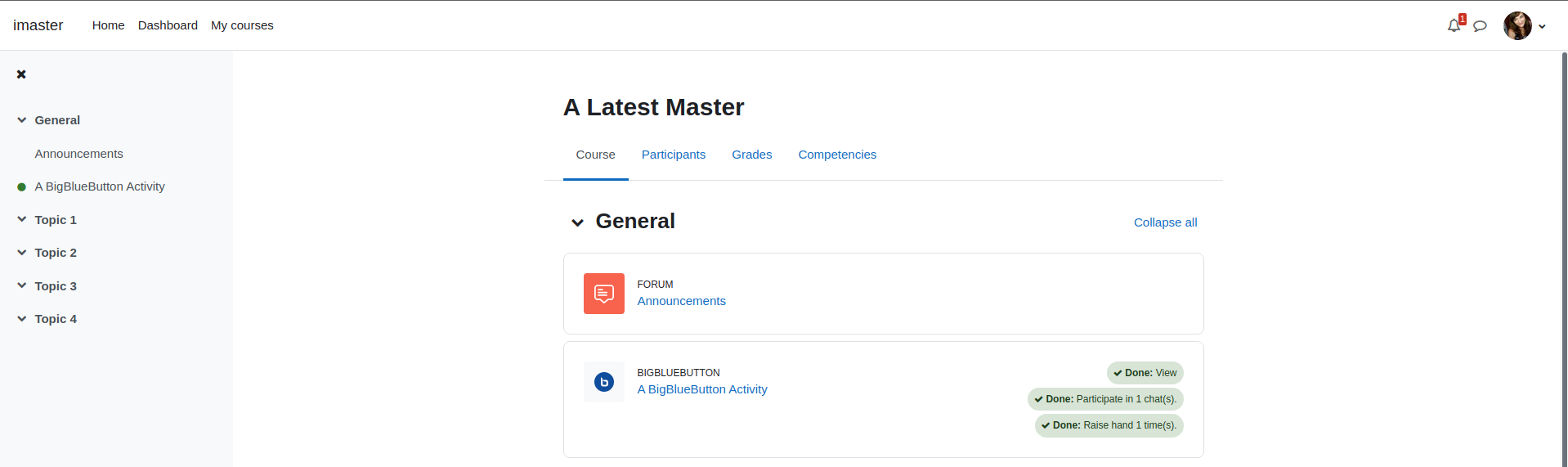Screen dimensions: 1568x467
Task: Open the notifications bell icon
Action: [x=1454, y=26]
